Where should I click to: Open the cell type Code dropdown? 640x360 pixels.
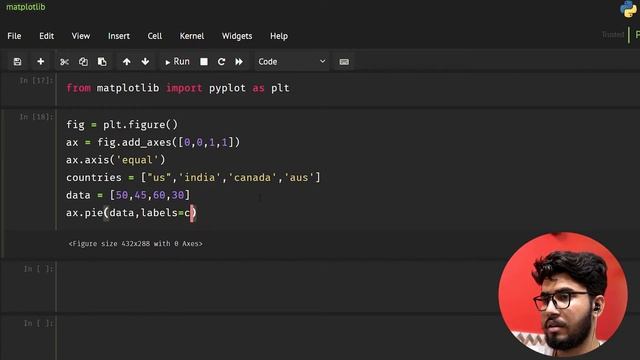point(291,62)
